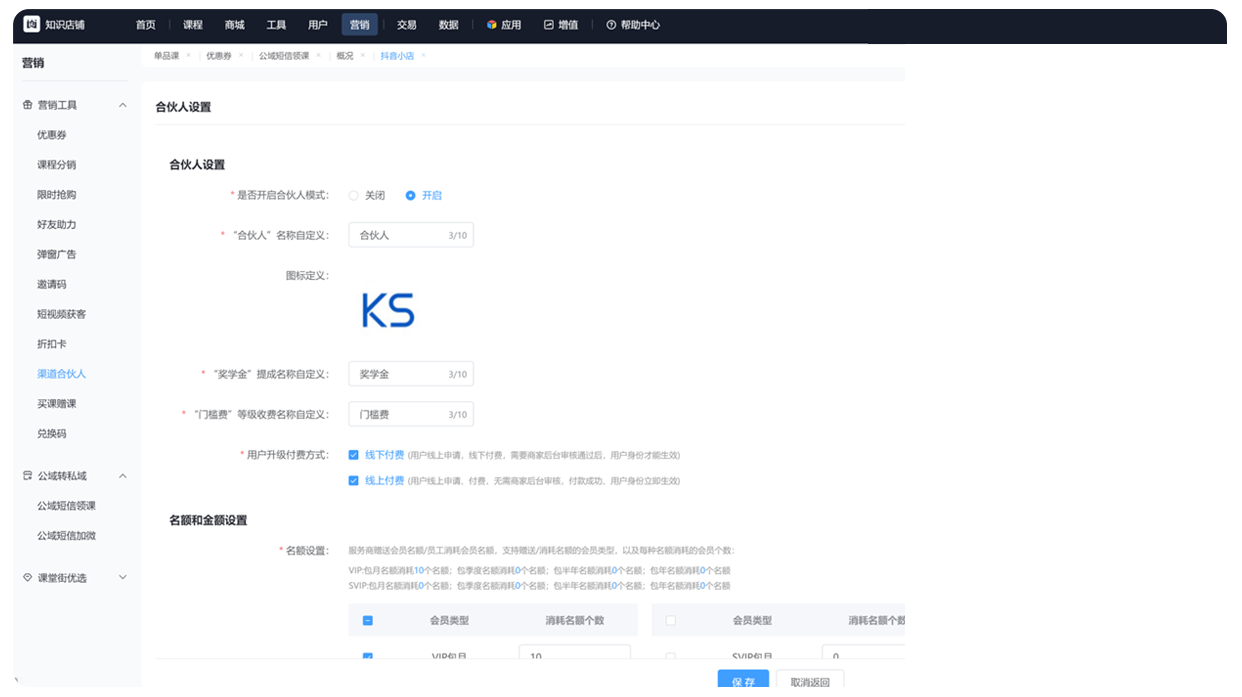
Task: Close the 抖音小店 tab
Action: click(x=423, y=56)
